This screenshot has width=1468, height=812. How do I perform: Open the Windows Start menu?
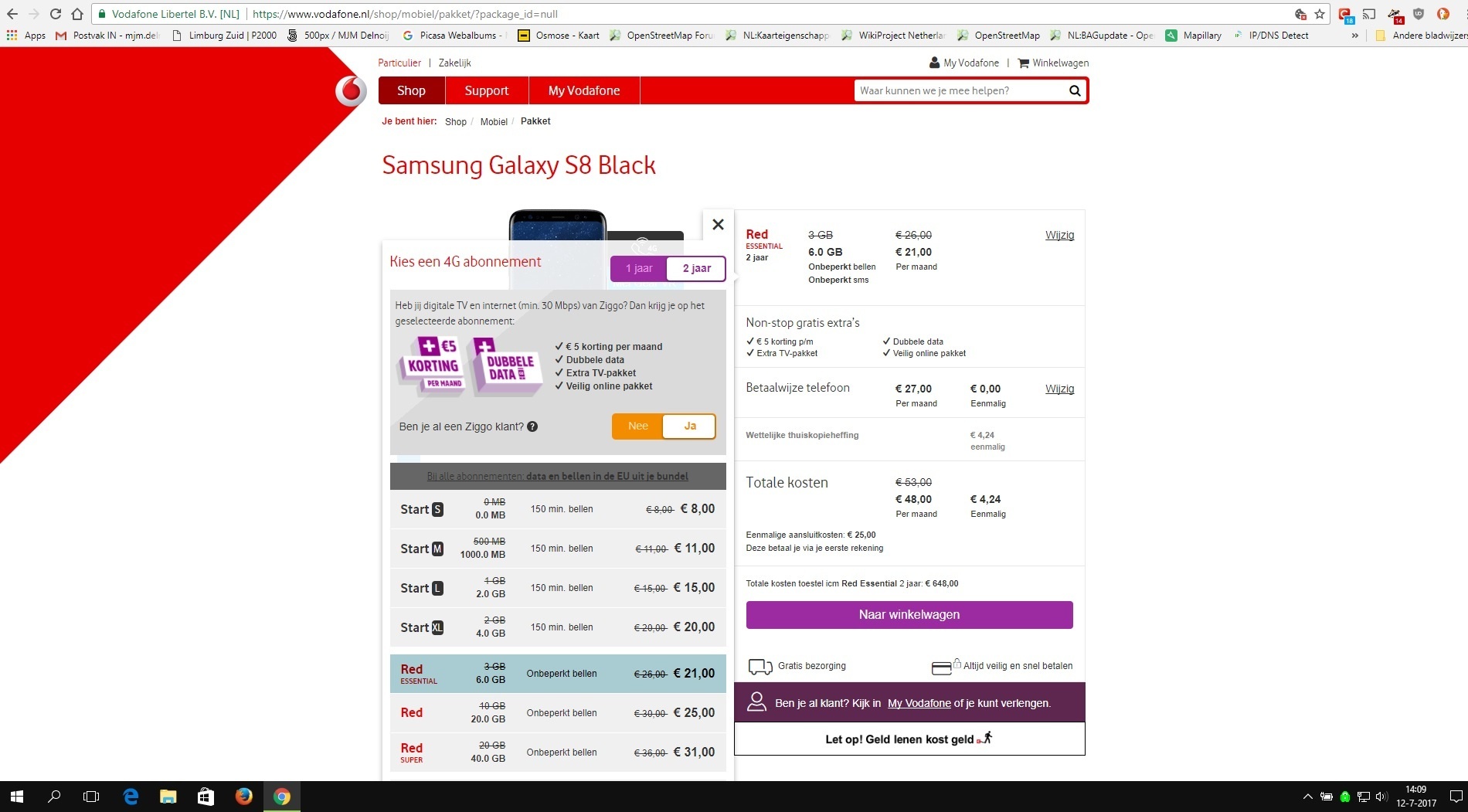click(17, 797)
